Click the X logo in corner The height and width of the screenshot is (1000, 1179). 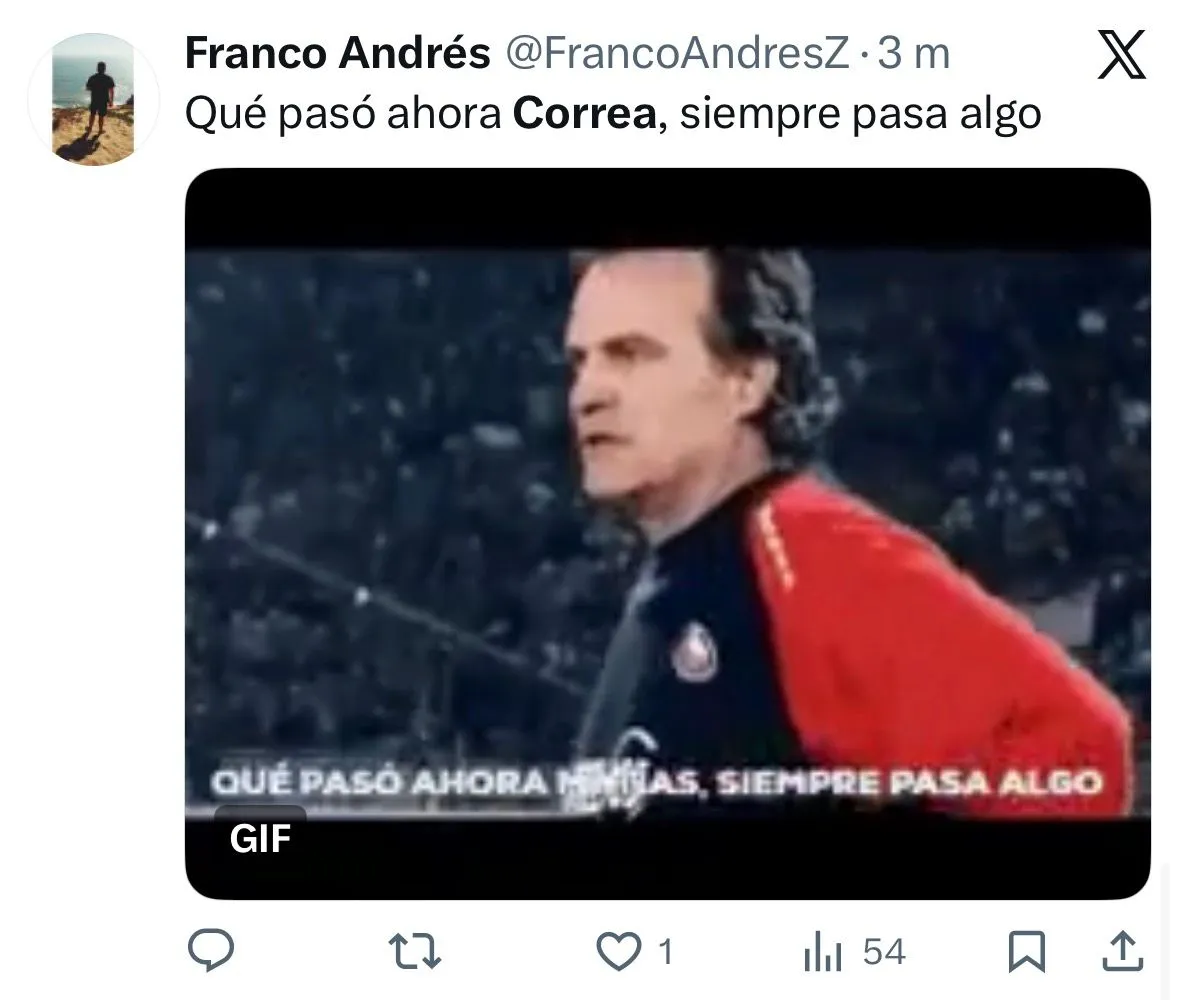click(1121, 54)
